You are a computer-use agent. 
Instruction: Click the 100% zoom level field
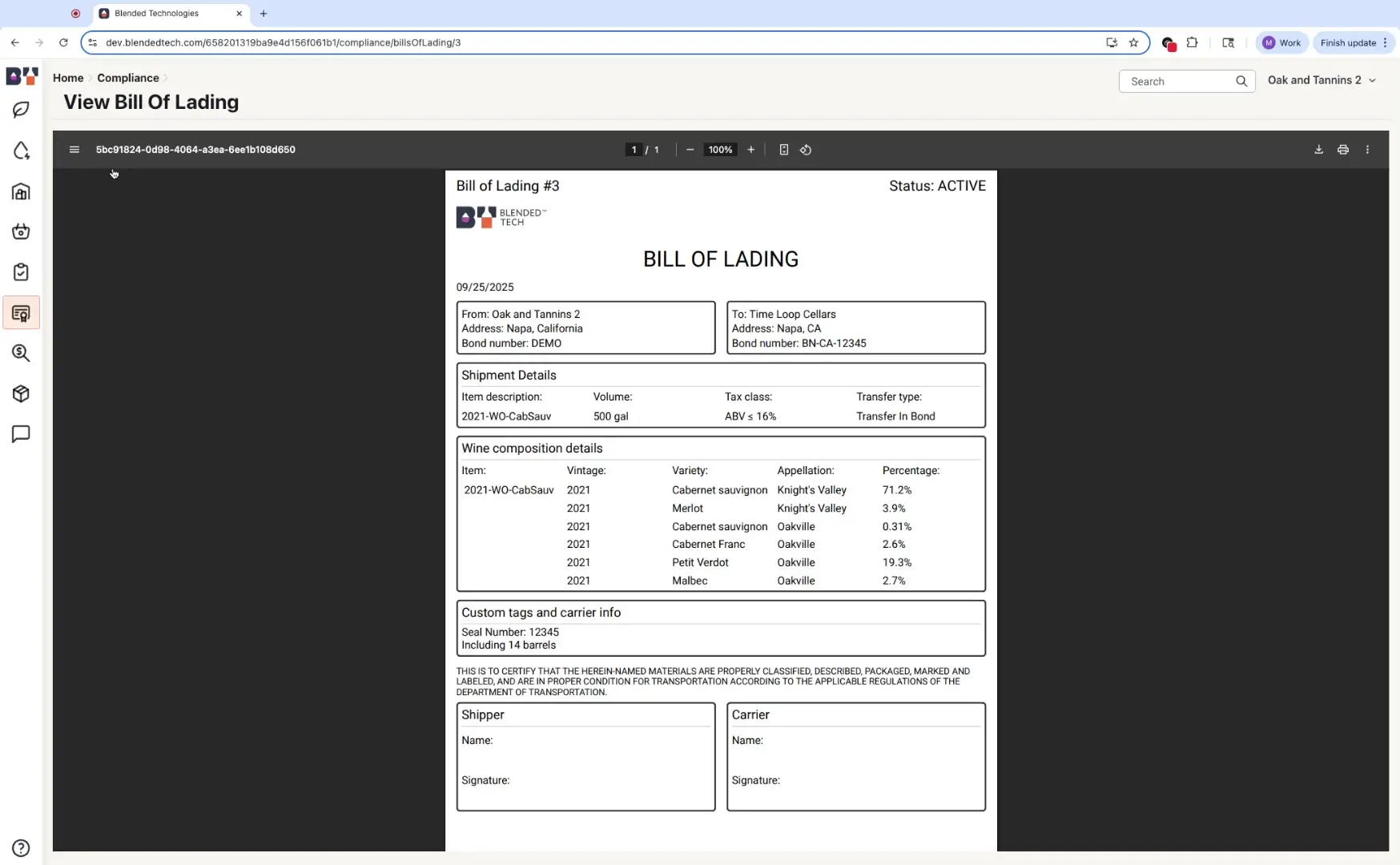pos(720,150)
